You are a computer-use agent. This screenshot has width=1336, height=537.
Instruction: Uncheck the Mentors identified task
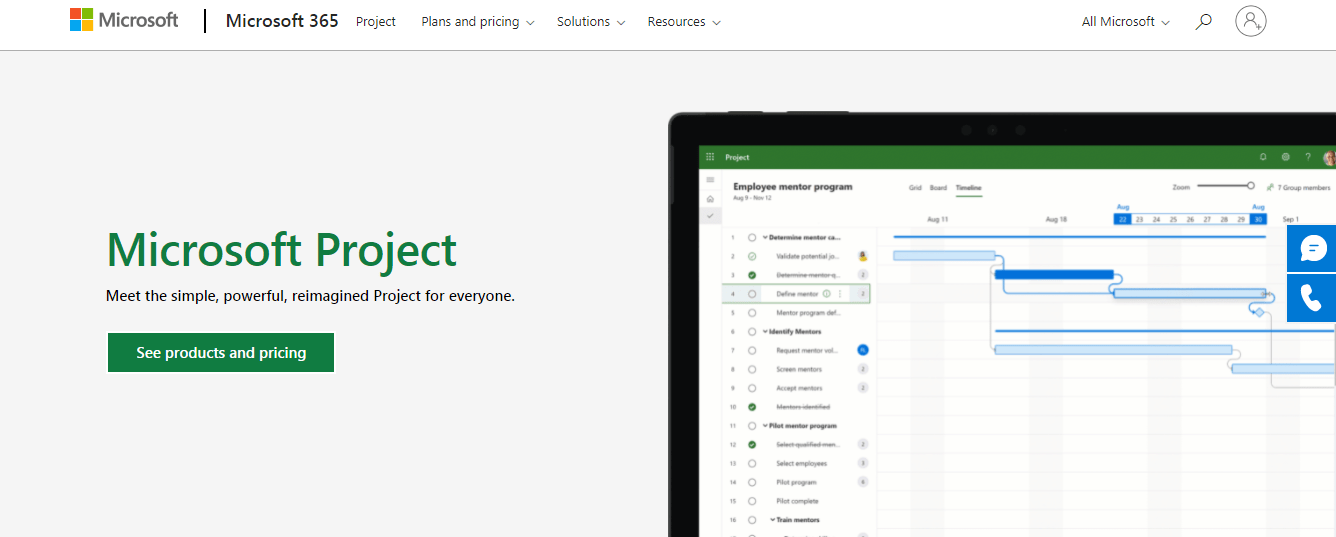click(x=752, y=407)
